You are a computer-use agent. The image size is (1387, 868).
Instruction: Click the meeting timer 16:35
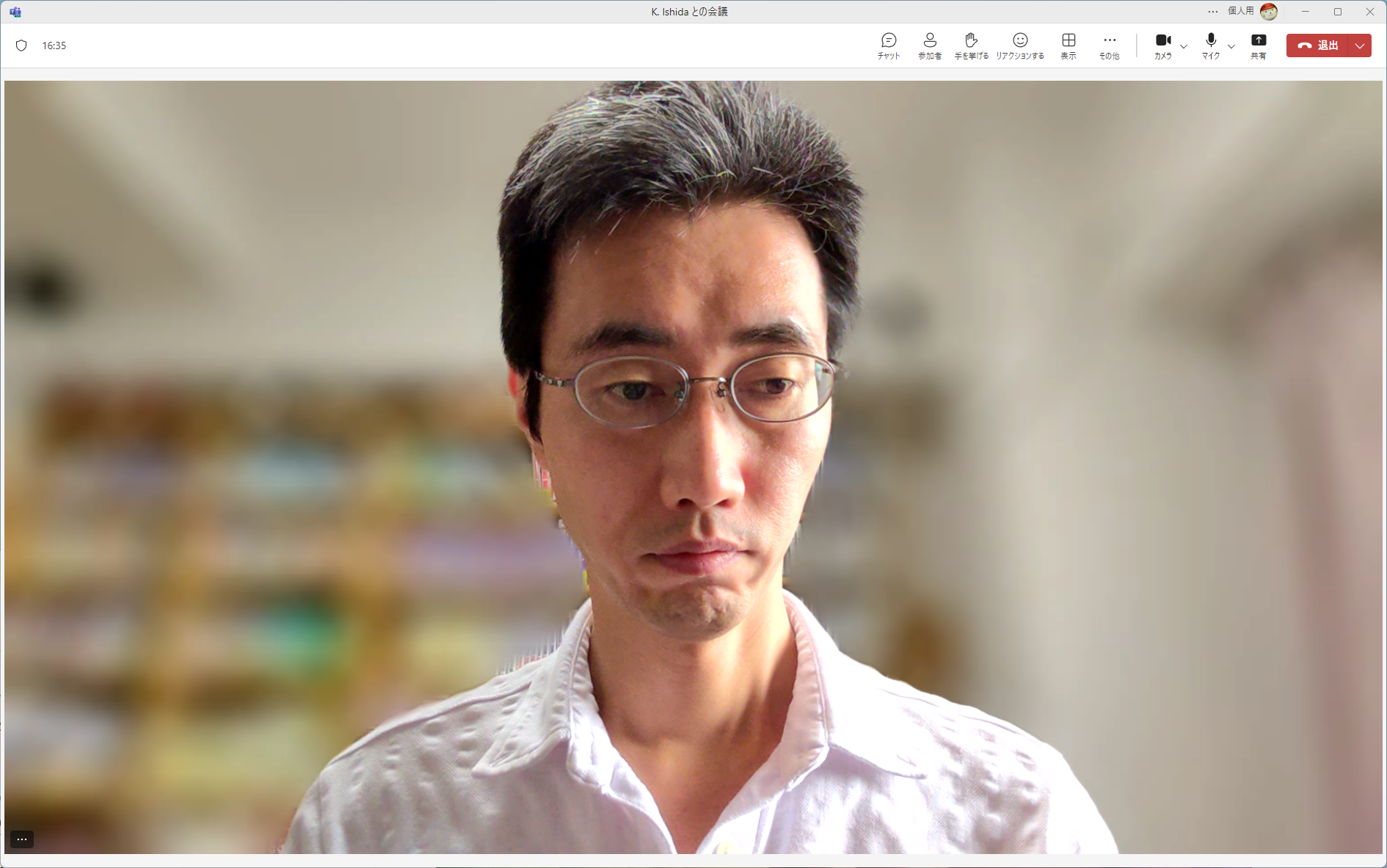pyautogui.click(x=54, y=45)
